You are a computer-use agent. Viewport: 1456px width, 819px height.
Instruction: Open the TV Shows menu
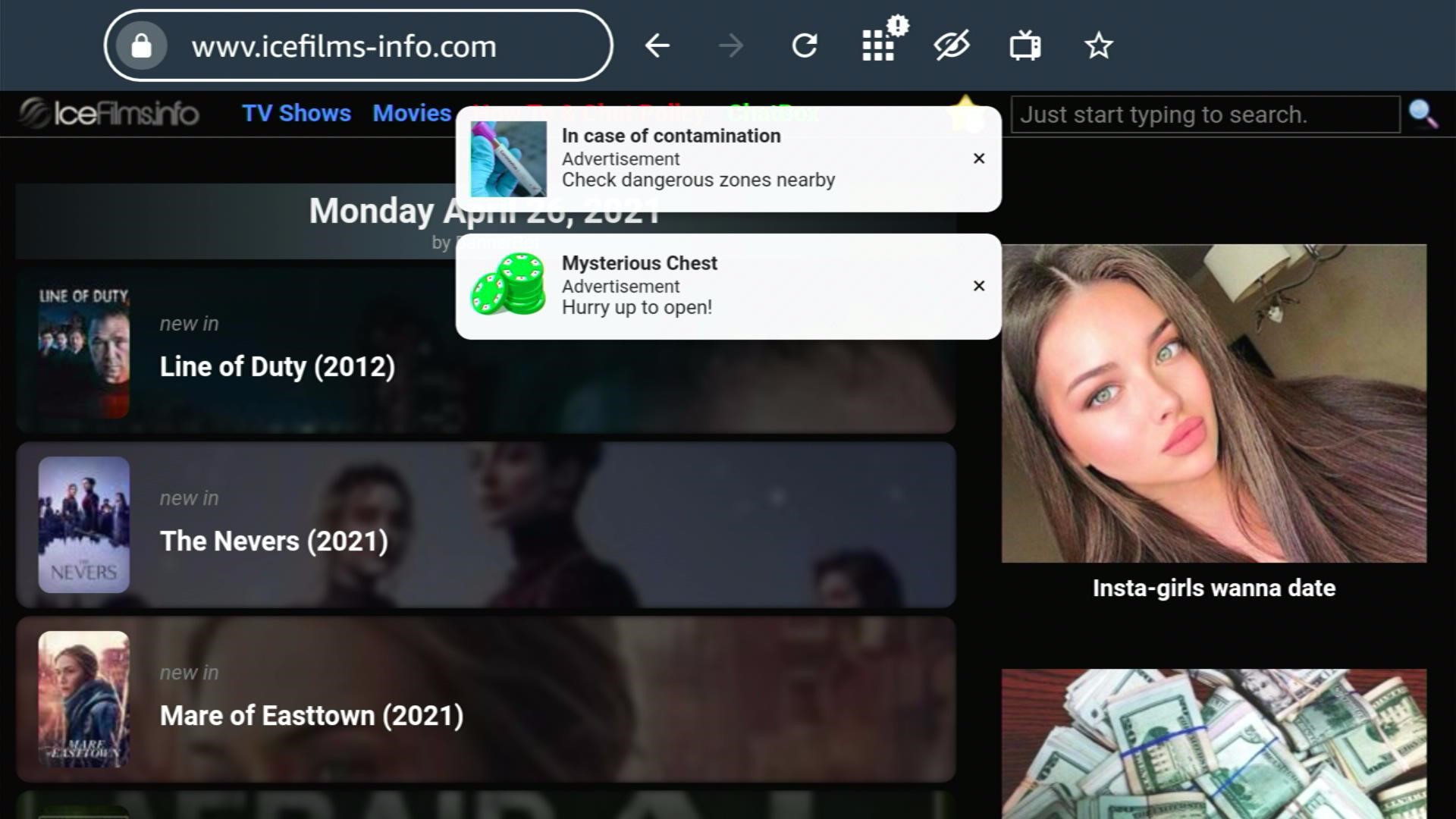tap(297, 113)
